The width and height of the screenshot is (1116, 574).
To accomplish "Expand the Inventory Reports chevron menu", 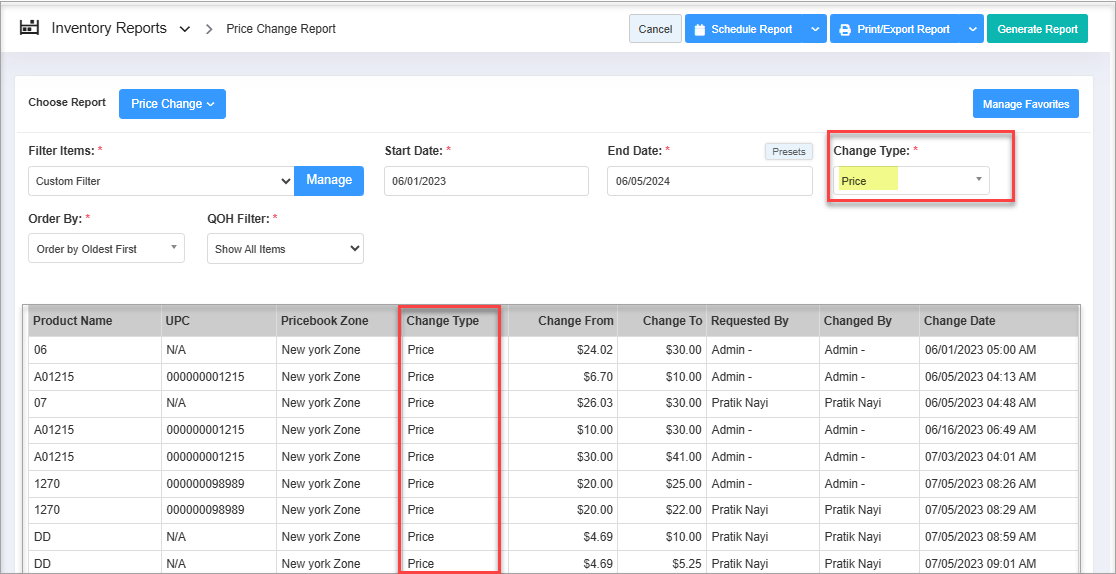I will click(x=185, y=29).
